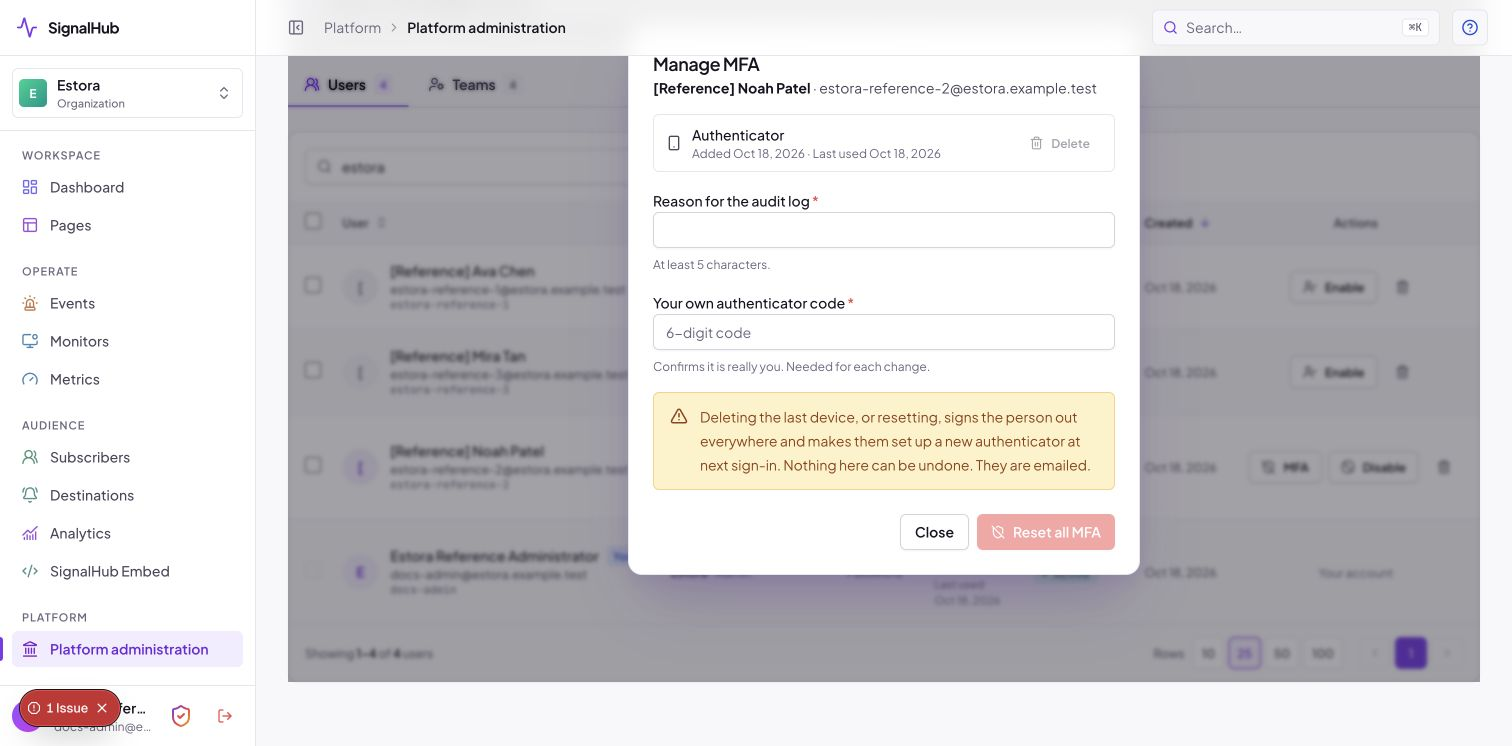Open the help question mark icon

1470,28
